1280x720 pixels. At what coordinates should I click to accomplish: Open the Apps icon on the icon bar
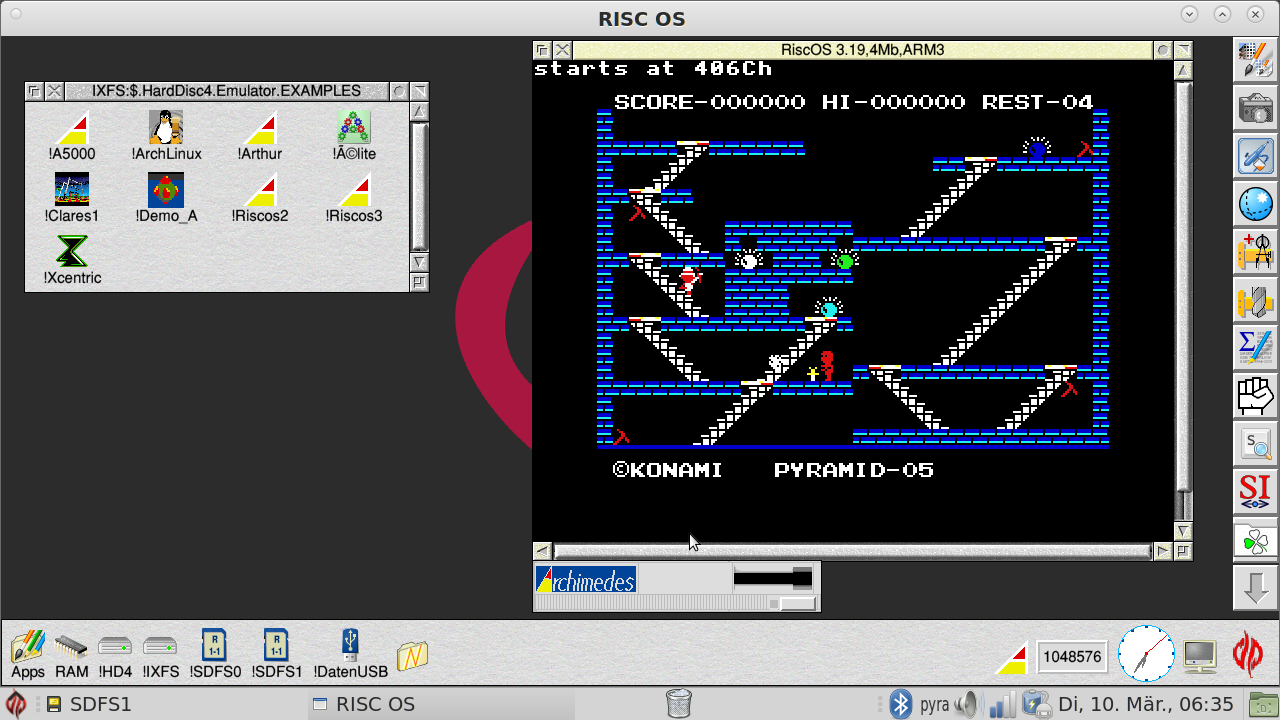27,648
